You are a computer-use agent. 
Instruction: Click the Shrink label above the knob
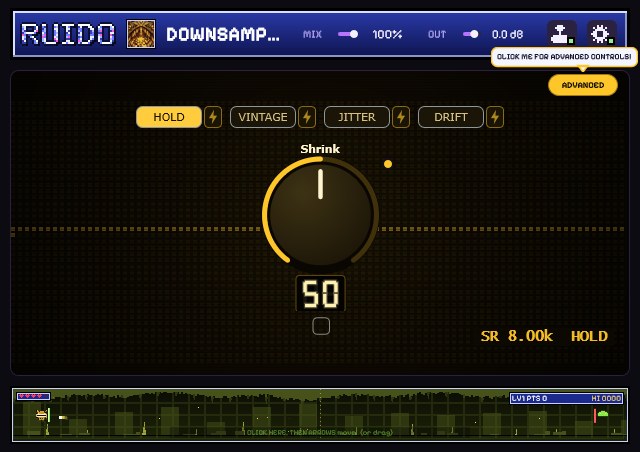(x=320, y=149)
